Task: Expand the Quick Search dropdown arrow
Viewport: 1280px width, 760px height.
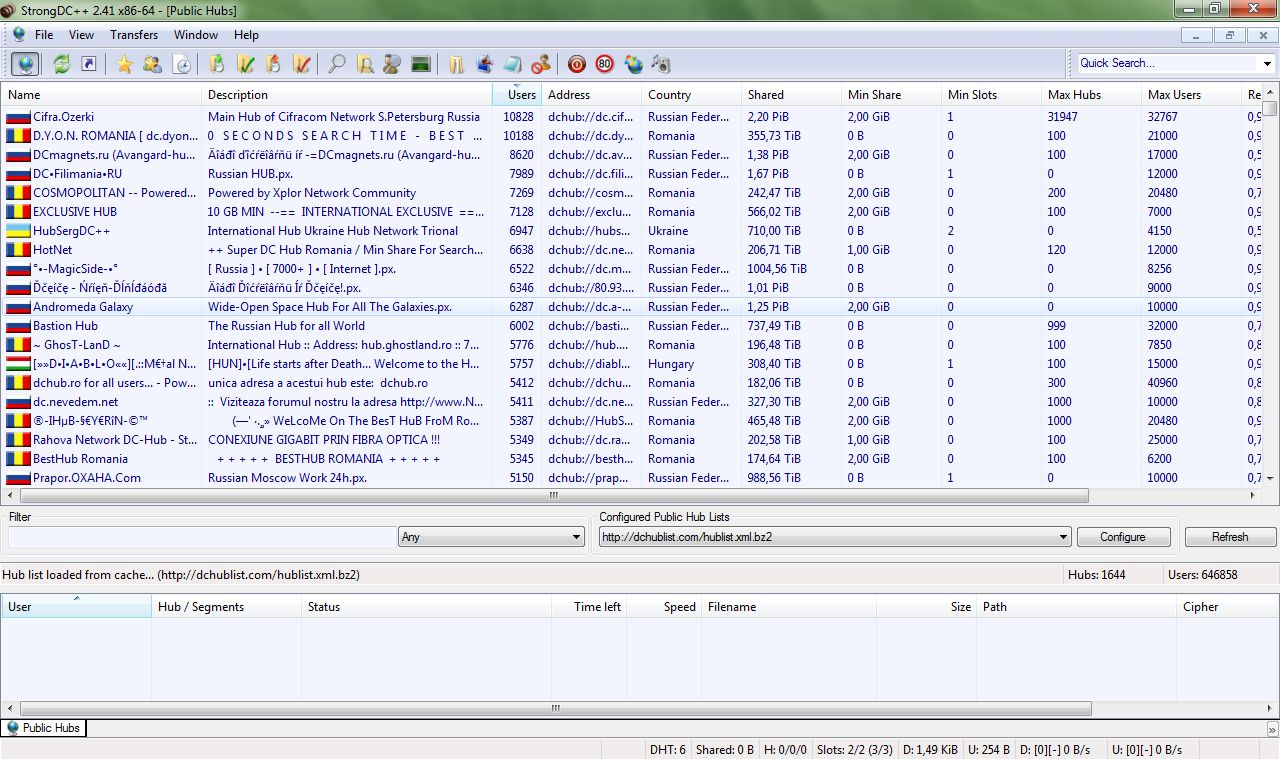Action: [x=1267, y=63]
